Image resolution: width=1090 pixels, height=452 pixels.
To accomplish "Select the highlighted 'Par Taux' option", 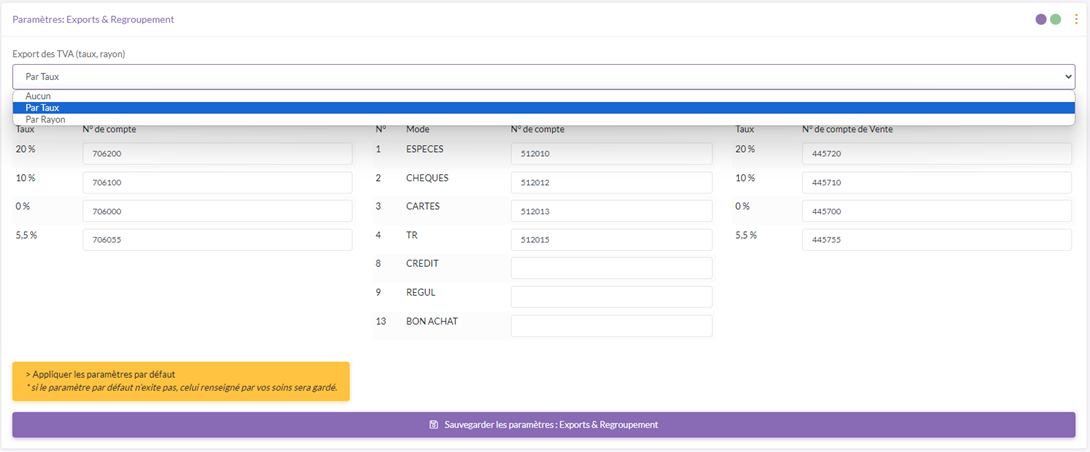I will (x=43, y=108).
